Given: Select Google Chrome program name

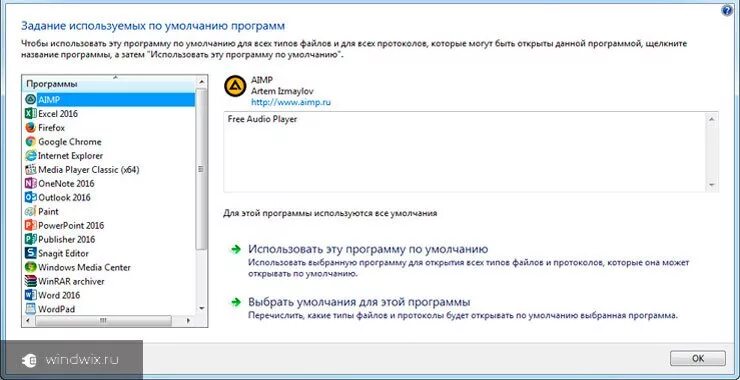Looking at the screenshot, I should click(70, 142).
